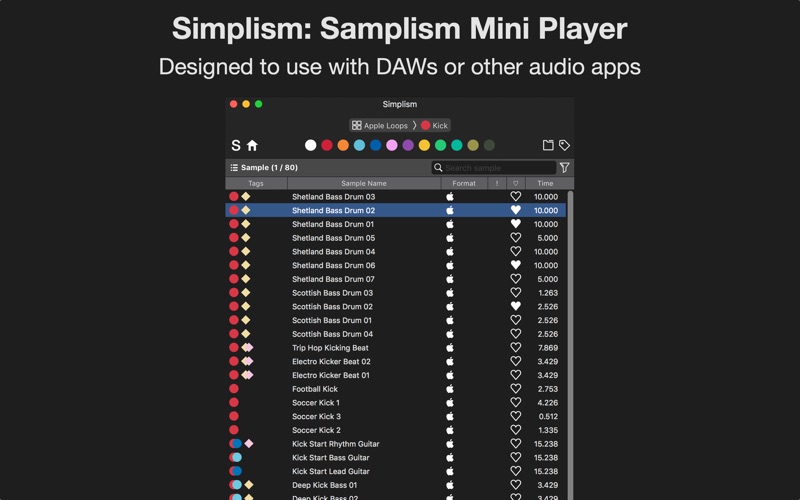Select the pink color tag swatch
Image resolution: width=800 pixels, height=500 pixels.
pos(391,145)
